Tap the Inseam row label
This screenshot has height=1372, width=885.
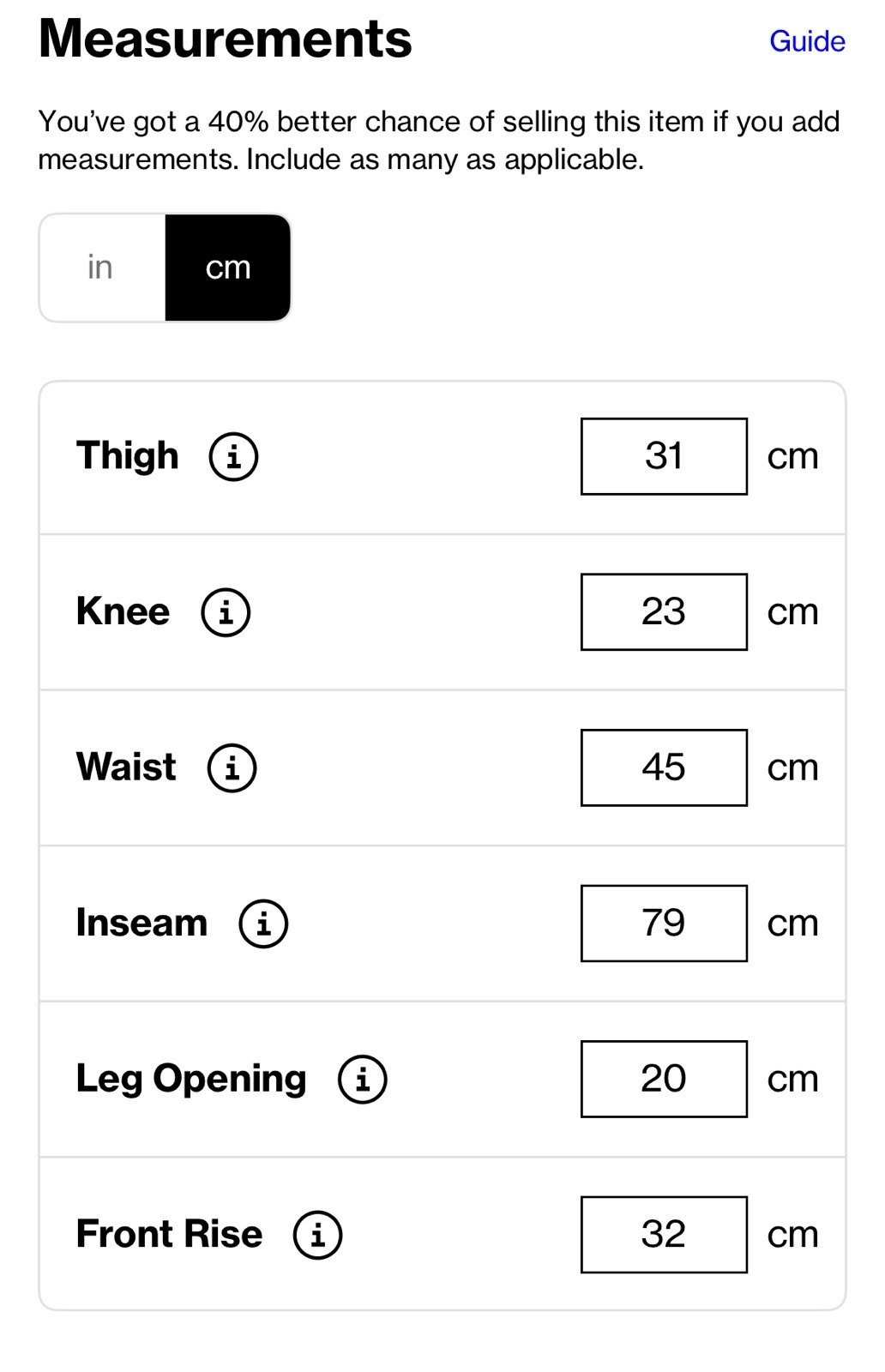(x=142, y=923)
